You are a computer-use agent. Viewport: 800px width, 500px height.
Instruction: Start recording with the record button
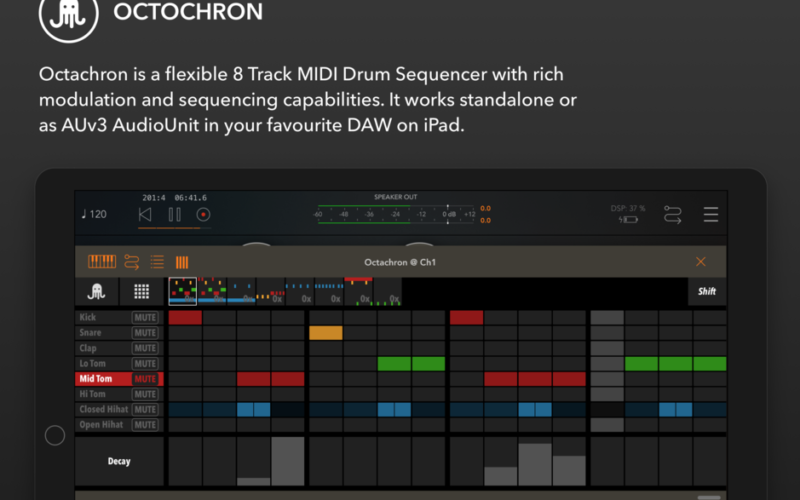click(203, 215)
